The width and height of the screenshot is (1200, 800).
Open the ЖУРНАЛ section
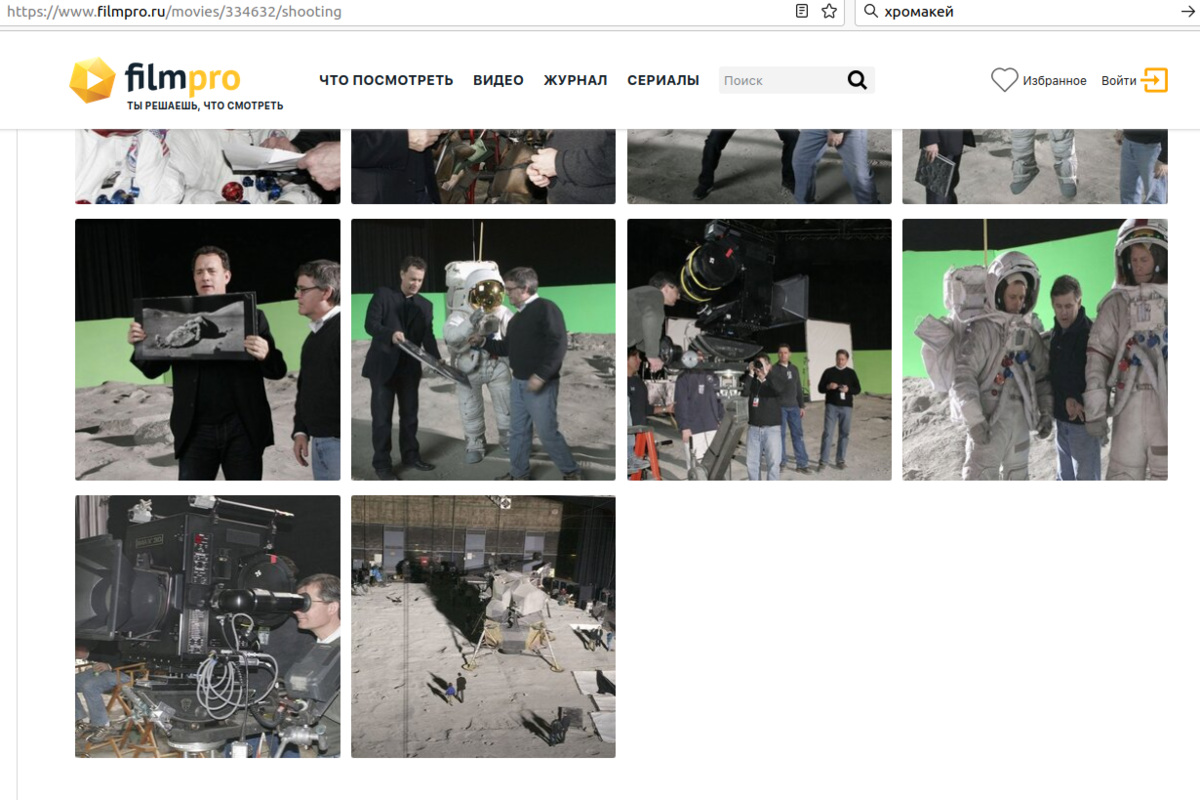pos(575,80)
